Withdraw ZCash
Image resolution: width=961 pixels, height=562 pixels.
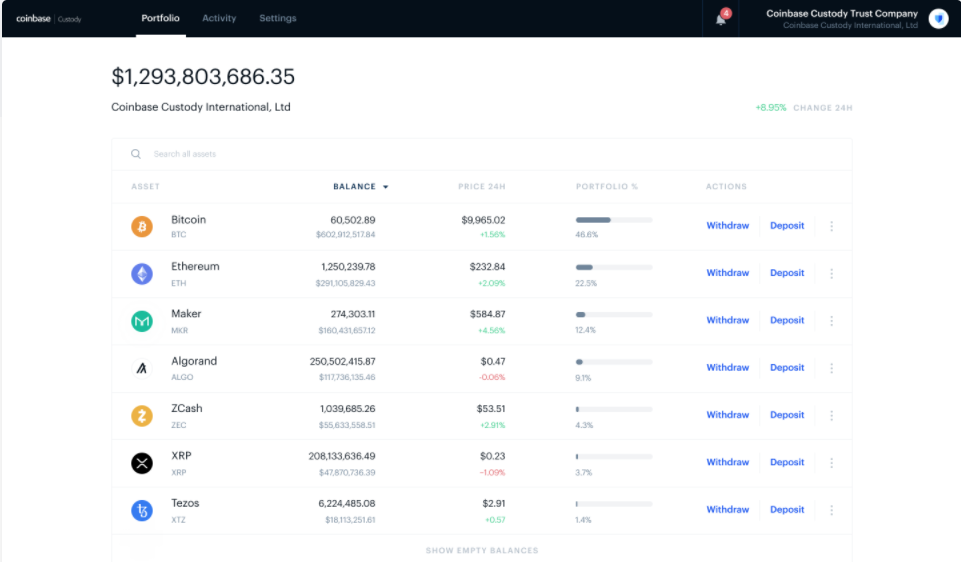727,415
